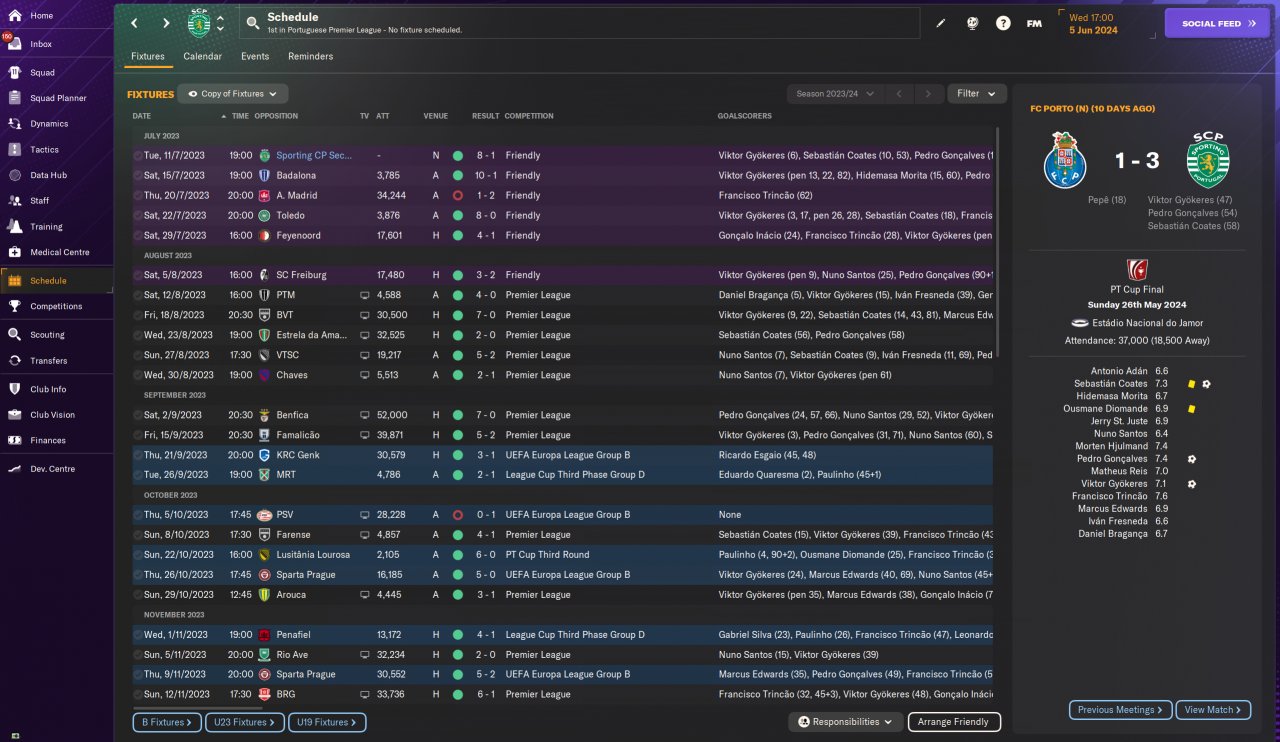Open the Tactics section in the sidebar

pos(44,150)
